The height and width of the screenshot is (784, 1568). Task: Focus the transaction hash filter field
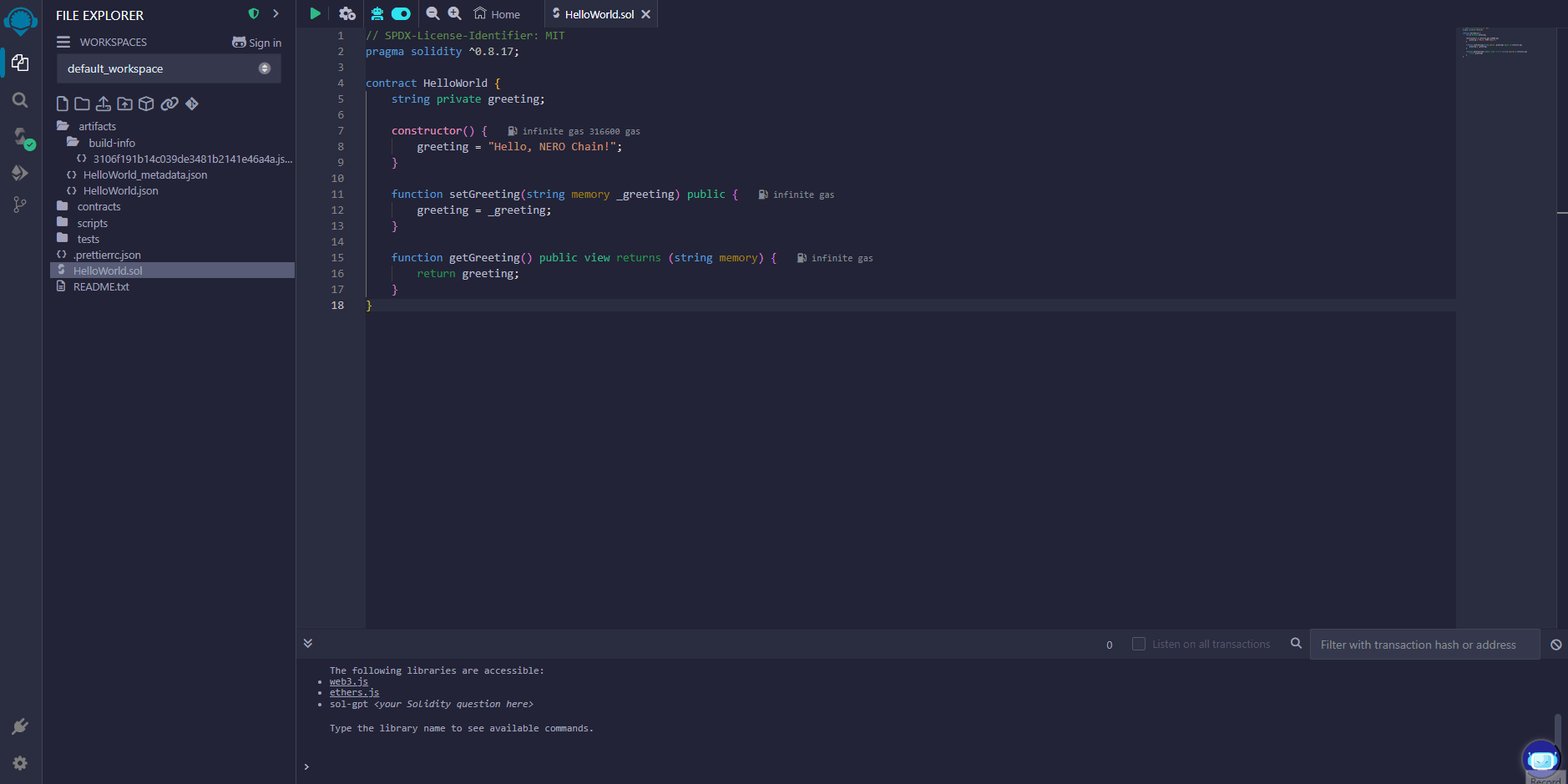click(1424, 645)
